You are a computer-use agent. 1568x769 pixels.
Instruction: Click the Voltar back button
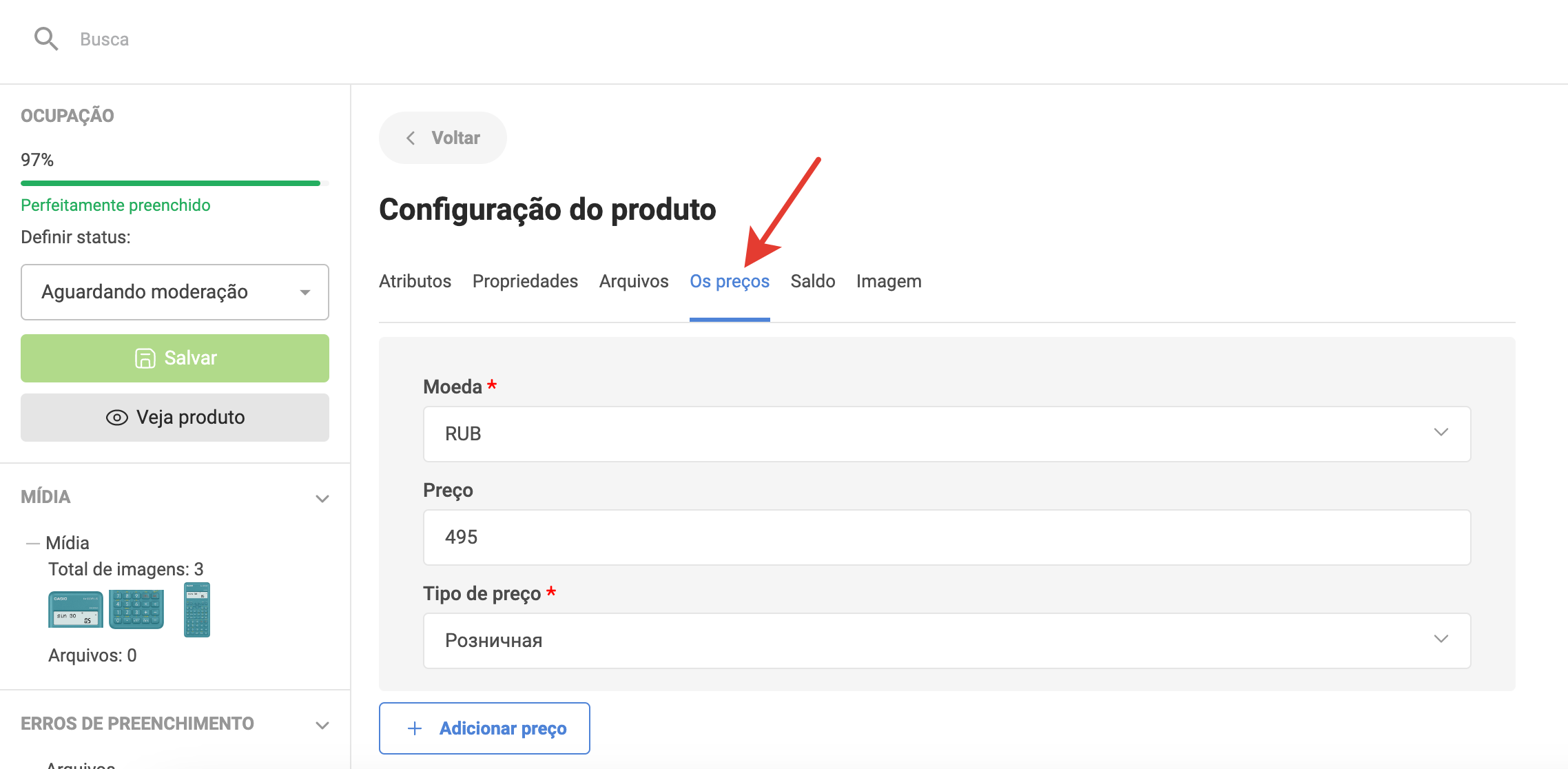[442, 138]
